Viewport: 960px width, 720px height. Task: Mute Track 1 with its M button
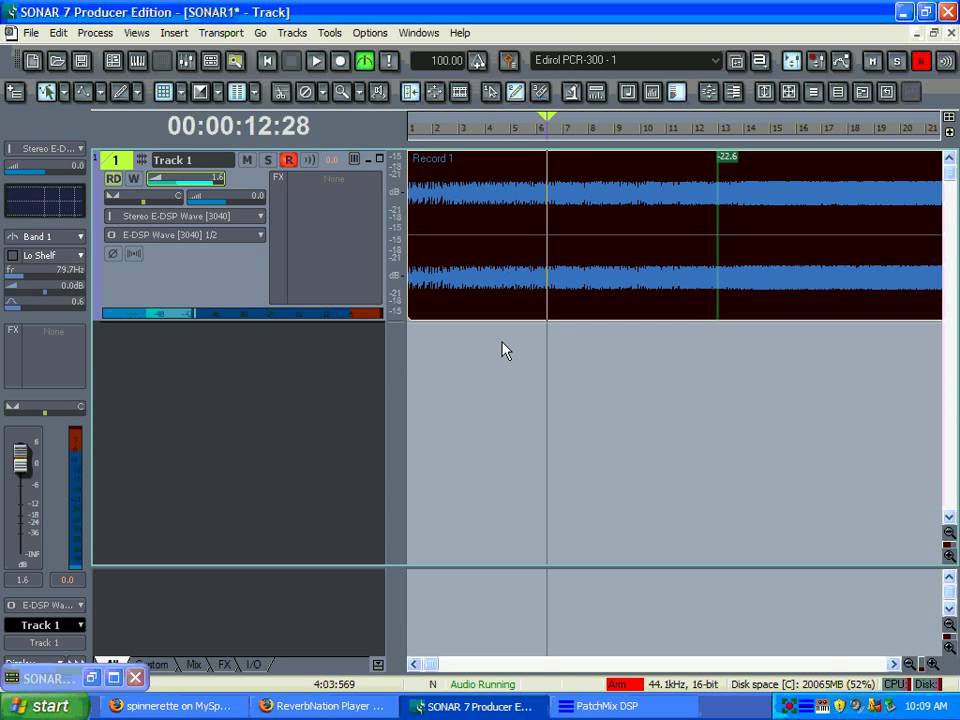[247, 160]
